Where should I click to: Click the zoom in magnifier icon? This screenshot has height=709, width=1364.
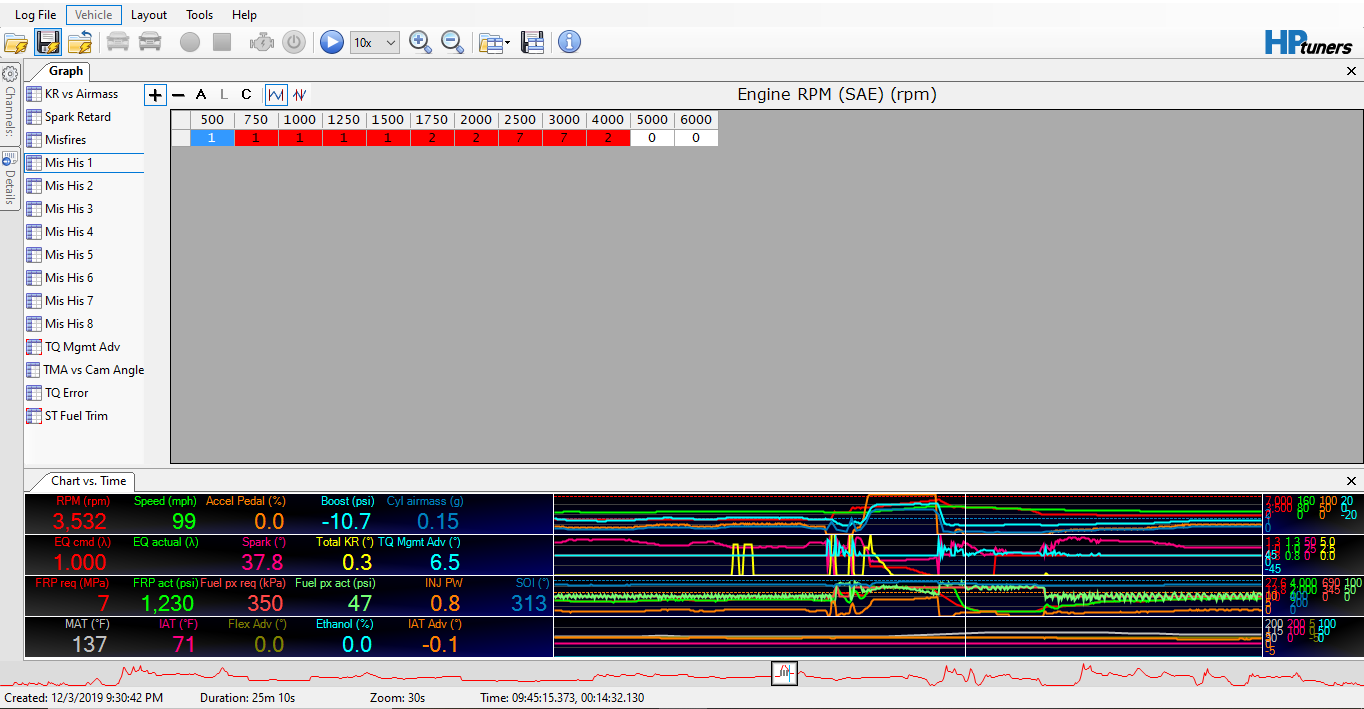420,42
